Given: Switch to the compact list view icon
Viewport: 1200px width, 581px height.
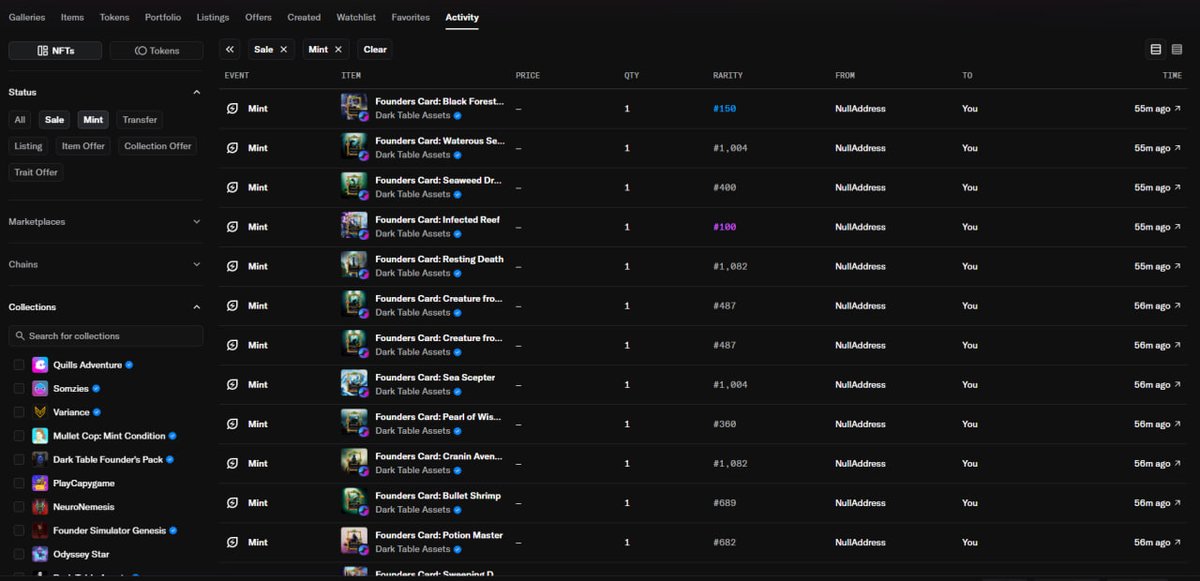Looking at the screenshot, I should click(1177, 49).
